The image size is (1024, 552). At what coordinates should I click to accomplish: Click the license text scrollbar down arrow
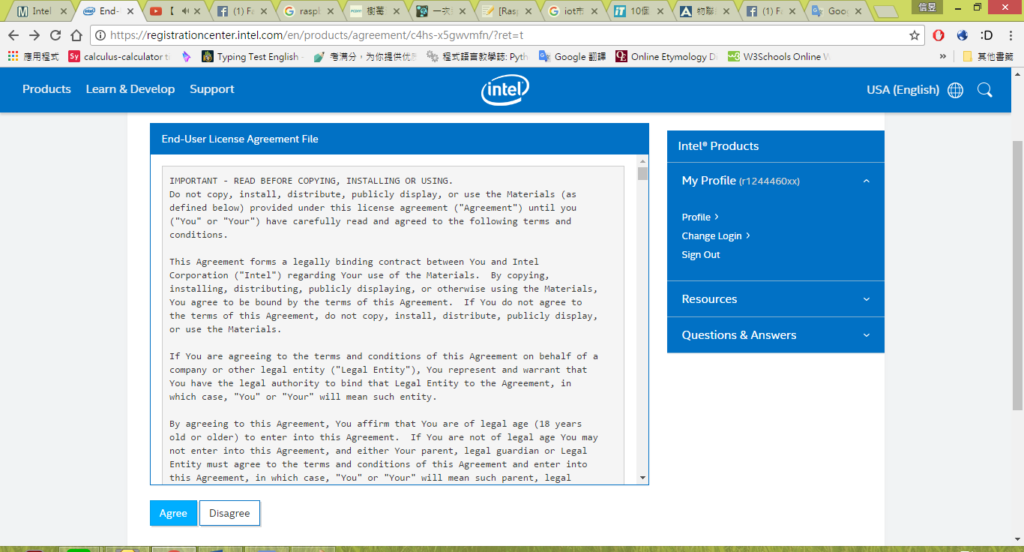click(x=643, y=478)
